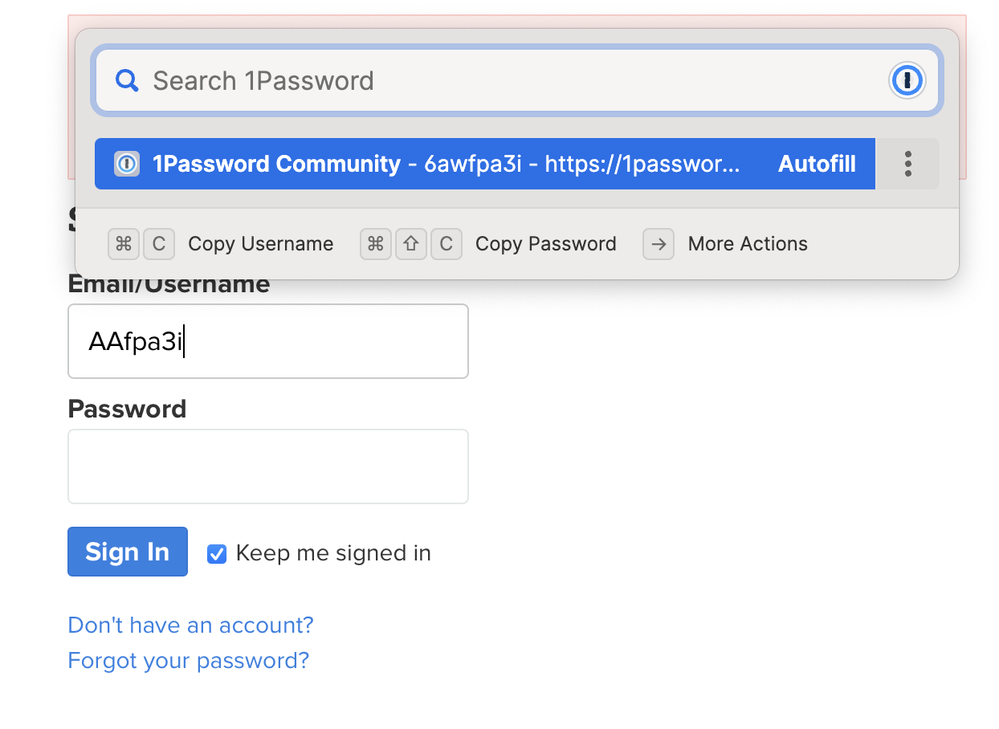Open the three-dot more options menu
This screenshot has height=729, width=999.
click(907, 164)
